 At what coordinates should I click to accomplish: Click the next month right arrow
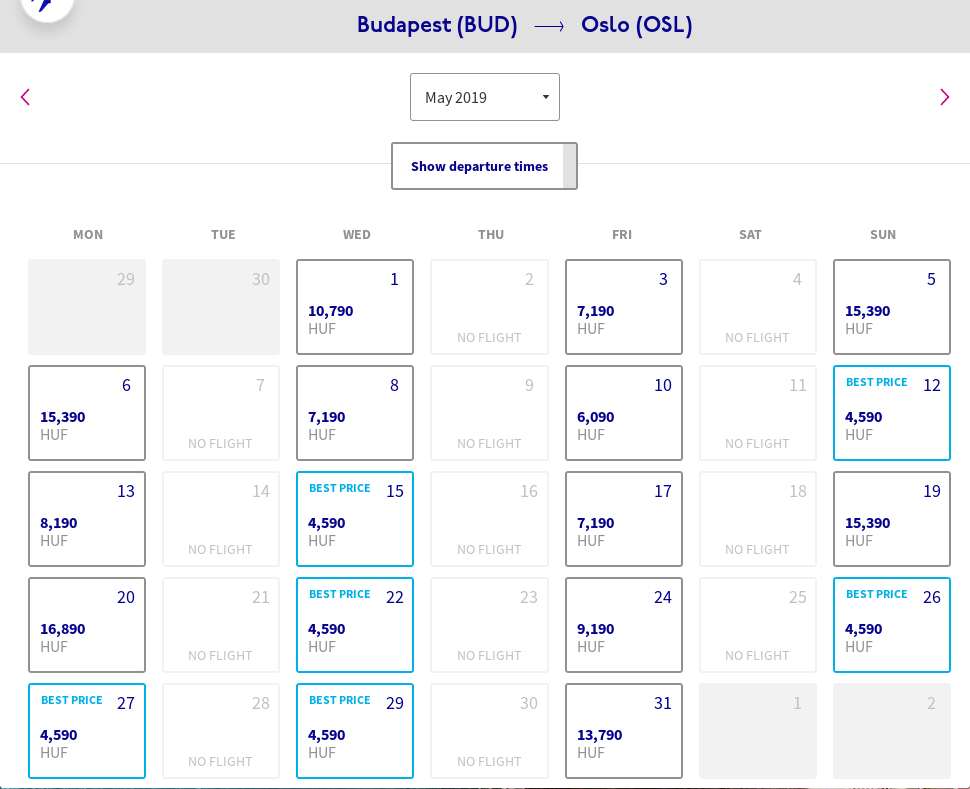point(944,97)
